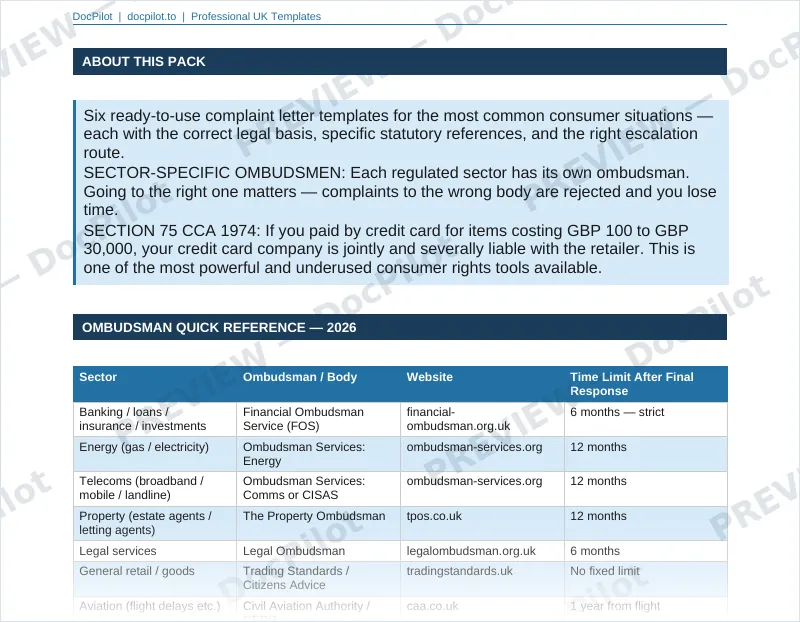
Task: Click the 'Six ready-to-use complaint letter templates' paragraph
Action: pyautogui.click(x=398, y=134)
